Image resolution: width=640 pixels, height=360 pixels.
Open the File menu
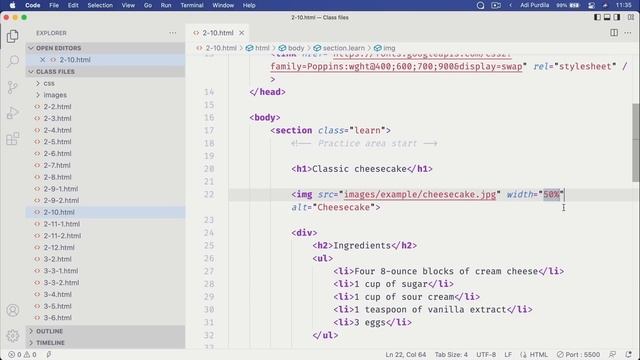pos(54,5)
